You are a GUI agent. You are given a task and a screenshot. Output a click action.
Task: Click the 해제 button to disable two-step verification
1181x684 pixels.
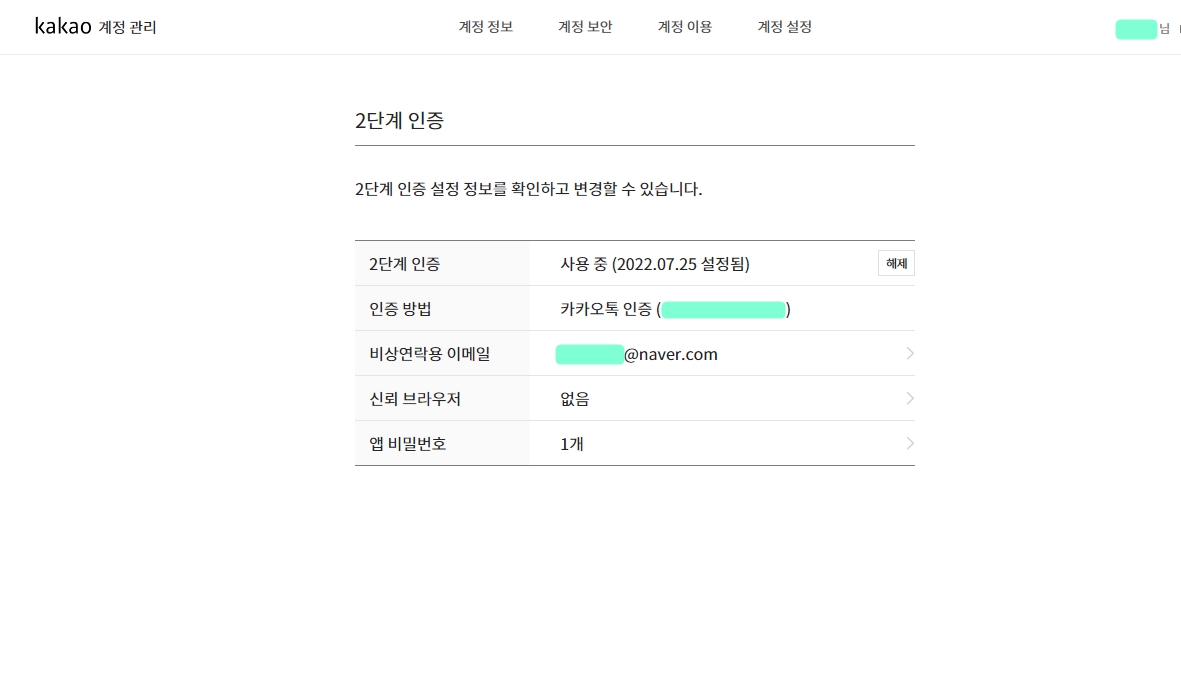tap(895, 263)
